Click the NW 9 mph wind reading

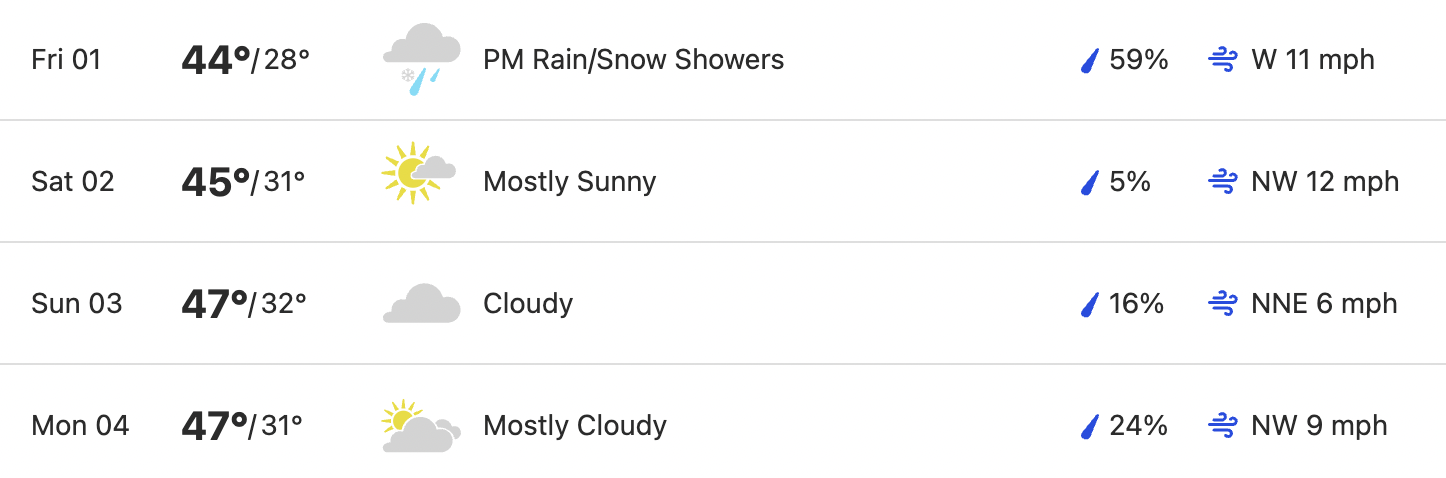point(1319,426)
